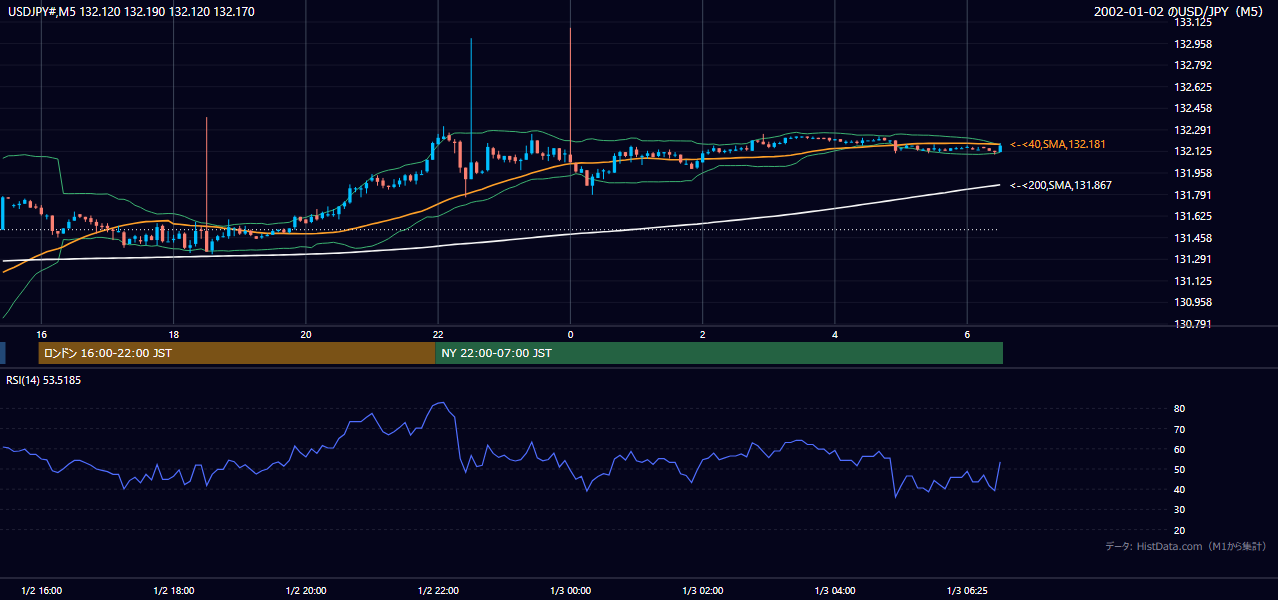Image resolution: width=1278 pixels, height=600 pixels.
Task: Click the RSI scale value 50
Action: click(1179, 469)
